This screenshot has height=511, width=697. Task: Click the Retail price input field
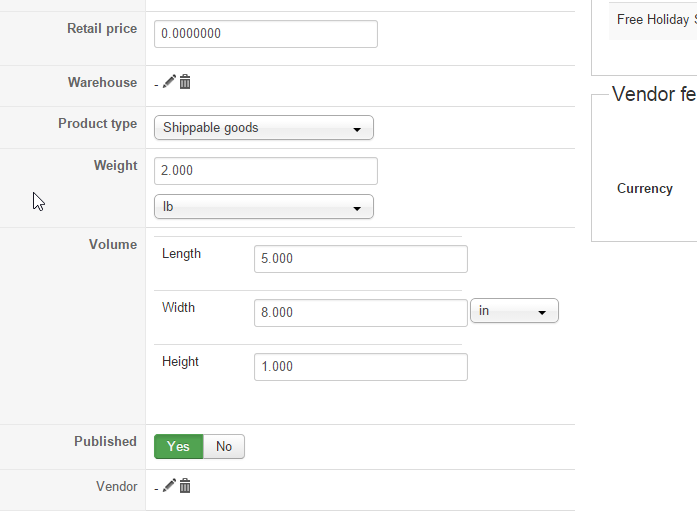(x=266, y=34)
